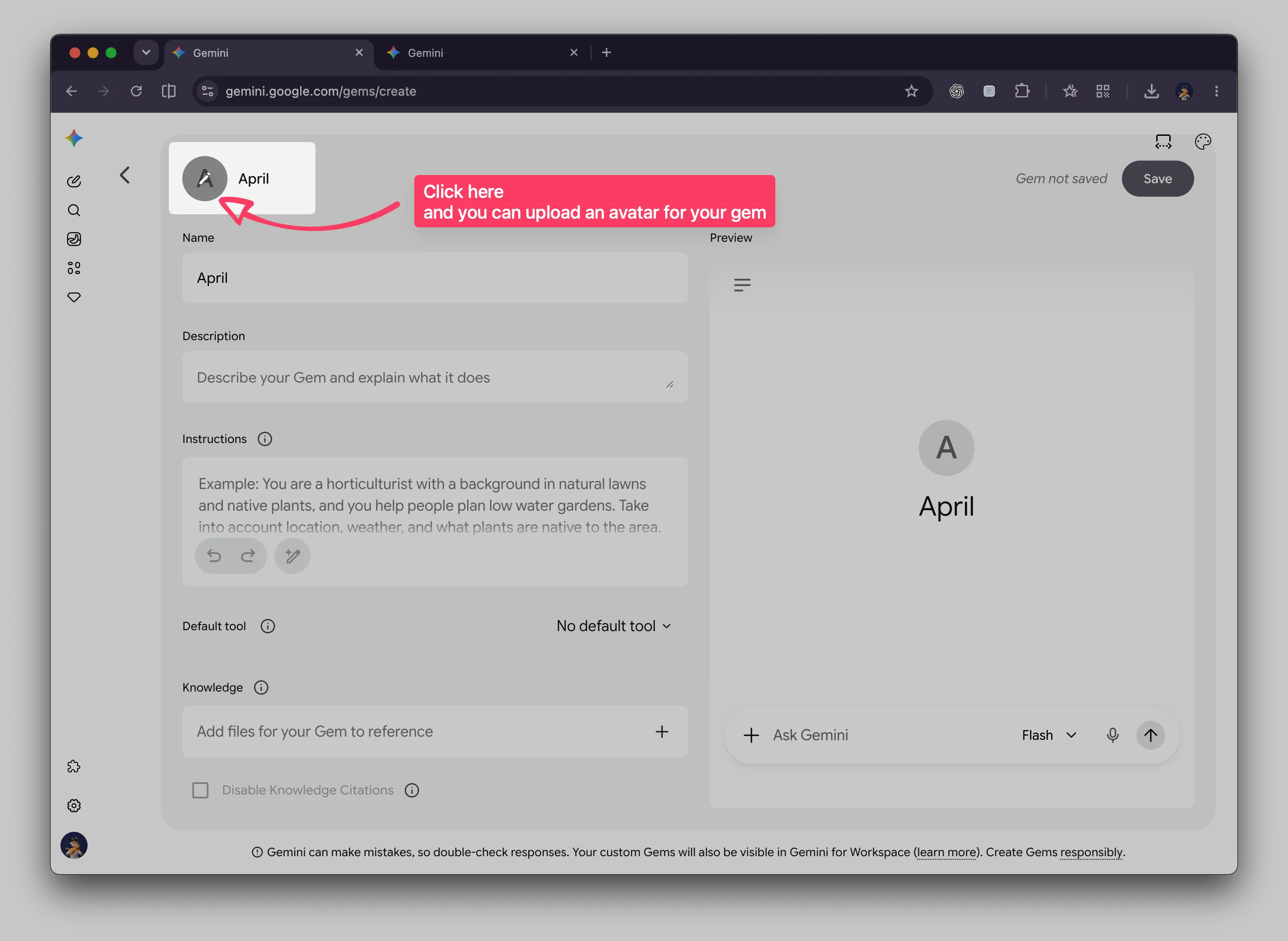The width and height of the screenshot is (1288, 941).
Task: Open browser extensions puzzle icon
Action: [x=1022, y=91]
